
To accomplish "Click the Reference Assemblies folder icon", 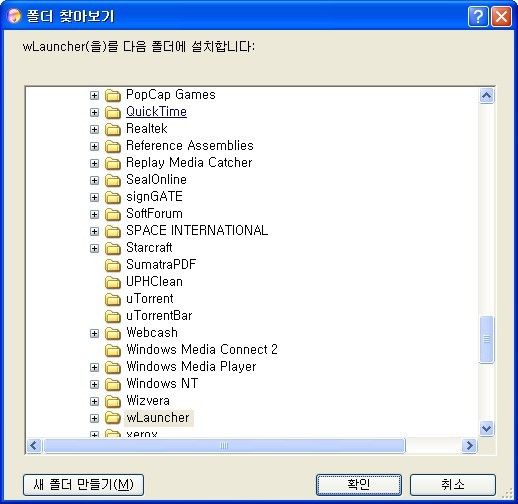I will coord(113,146).
